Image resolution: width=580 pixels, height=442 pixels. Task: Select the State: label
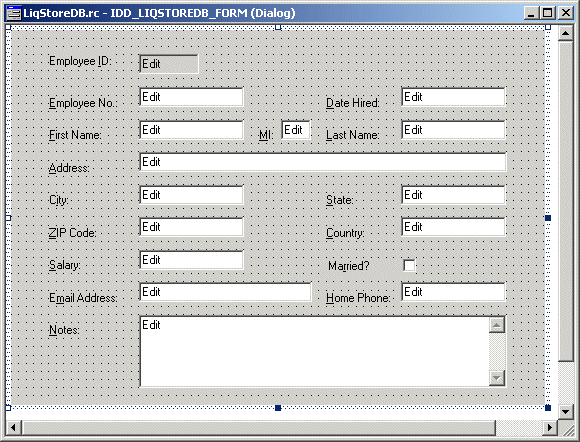[x=340, y=200]
